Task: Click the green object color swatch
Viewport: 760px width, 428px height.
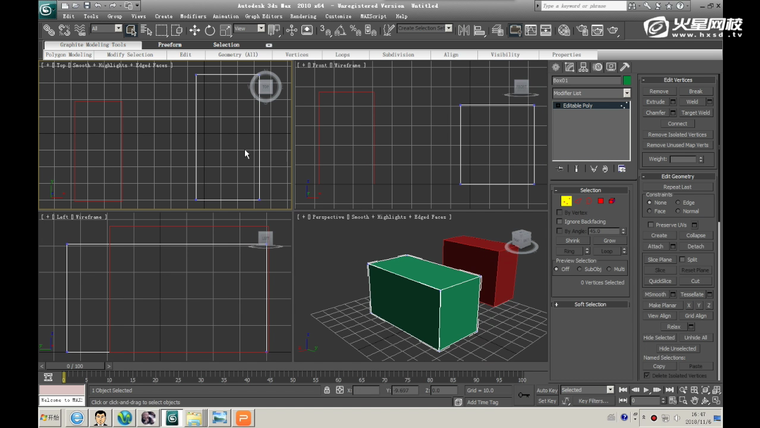Action: [x=627, y=80]
